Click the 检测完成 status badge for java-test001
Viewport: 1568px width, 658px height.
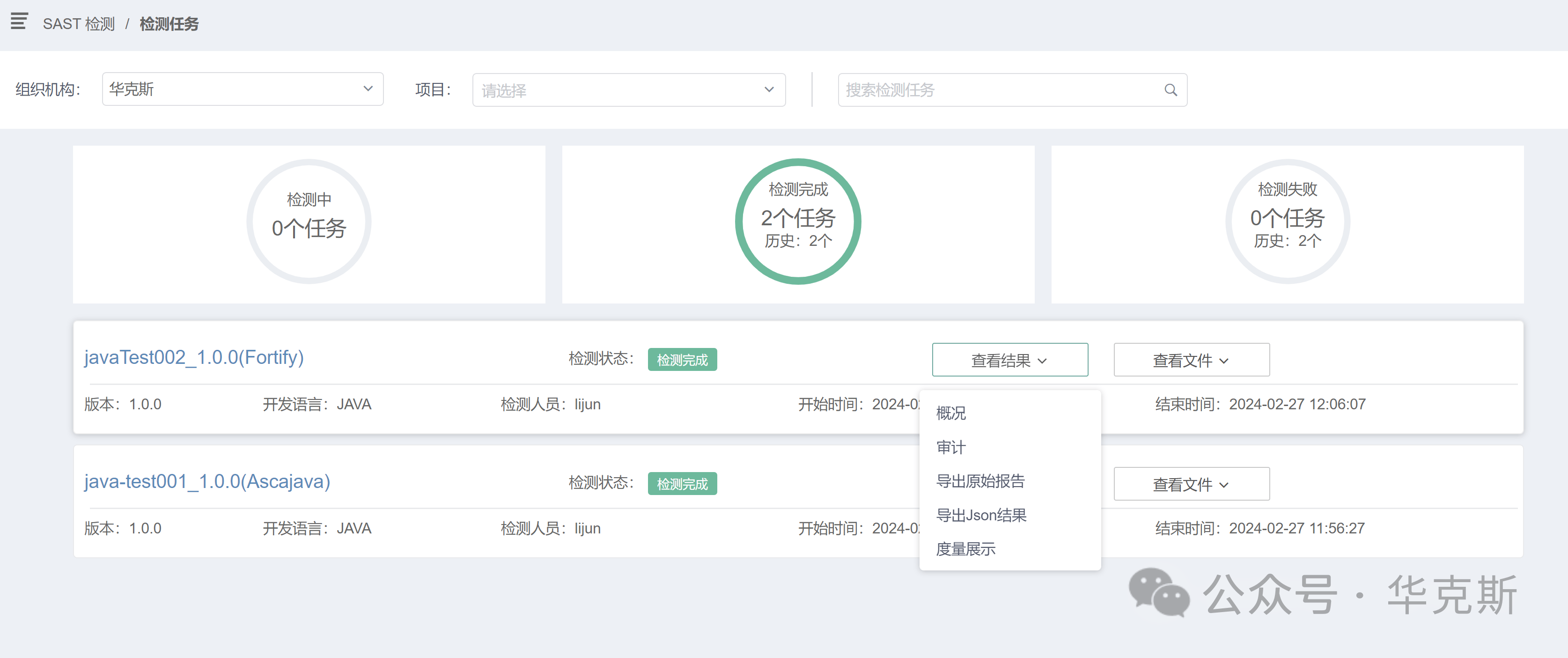[682, 483]
